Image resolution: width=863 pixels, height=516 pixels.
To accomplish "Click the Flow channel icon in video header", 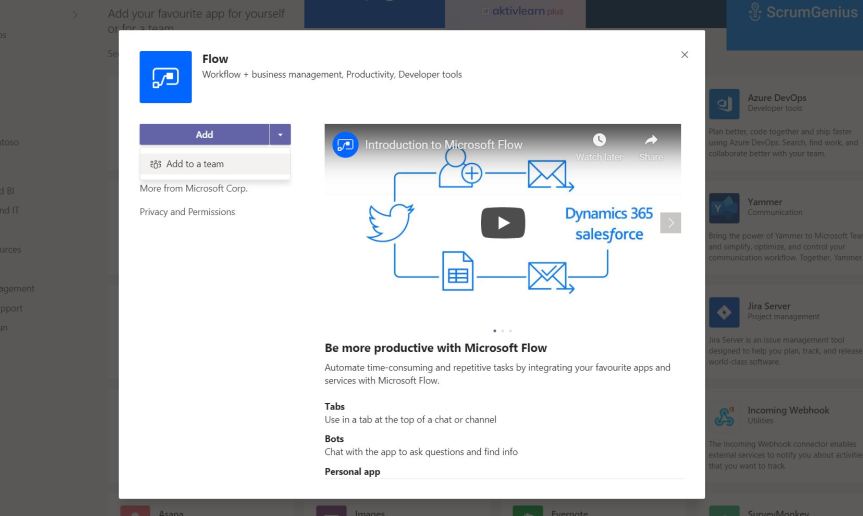I will click(x=345, y=145).
